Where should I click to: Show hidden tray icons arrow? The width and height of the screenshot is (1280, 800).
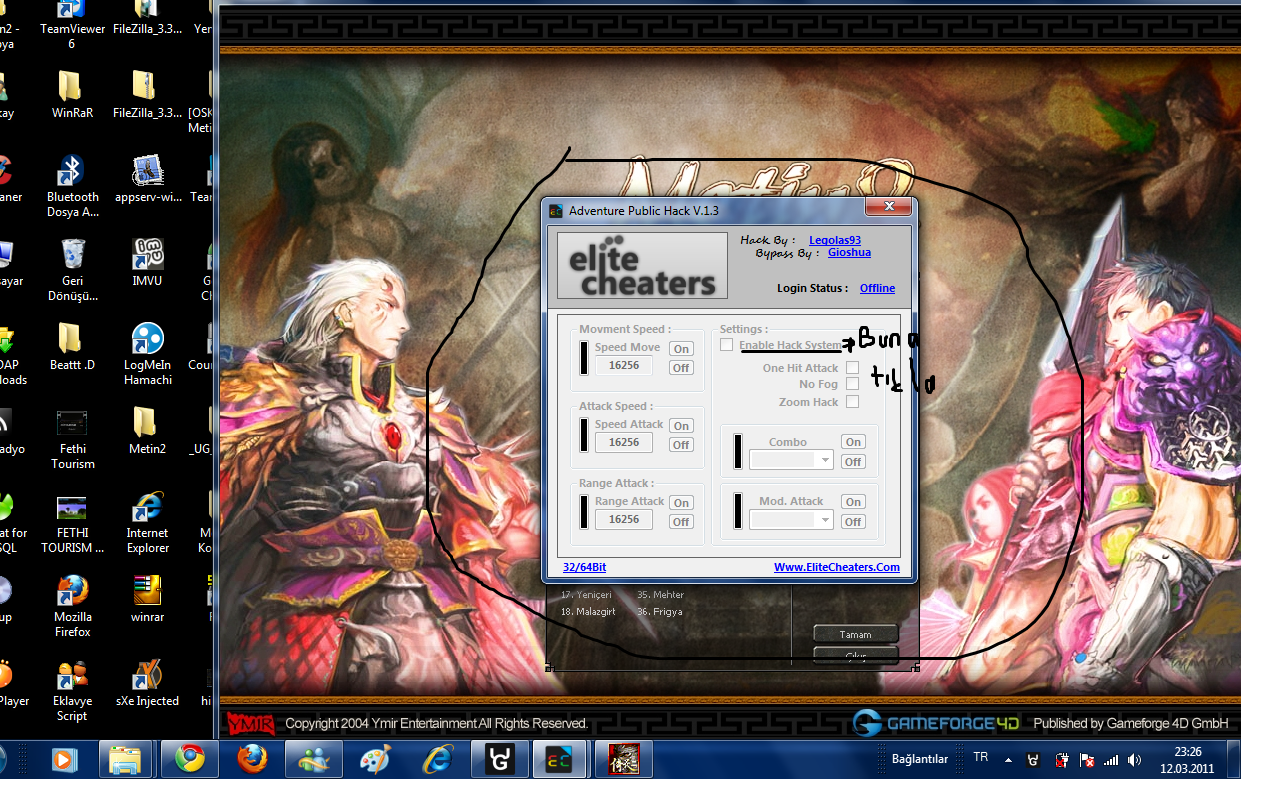[1008, 760]
